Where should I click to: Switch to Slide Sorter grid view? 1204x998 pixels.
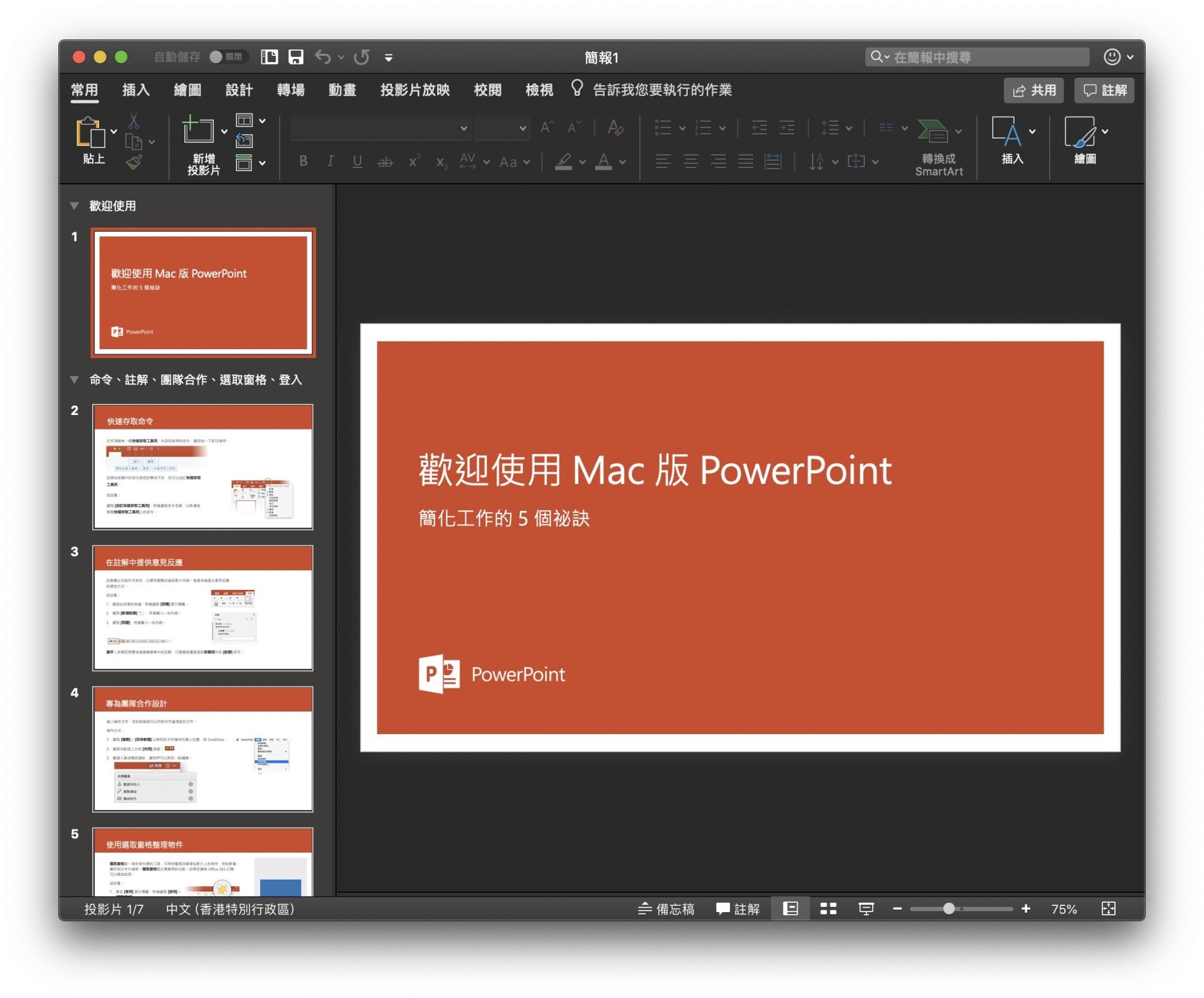click(x=828, y=908)
